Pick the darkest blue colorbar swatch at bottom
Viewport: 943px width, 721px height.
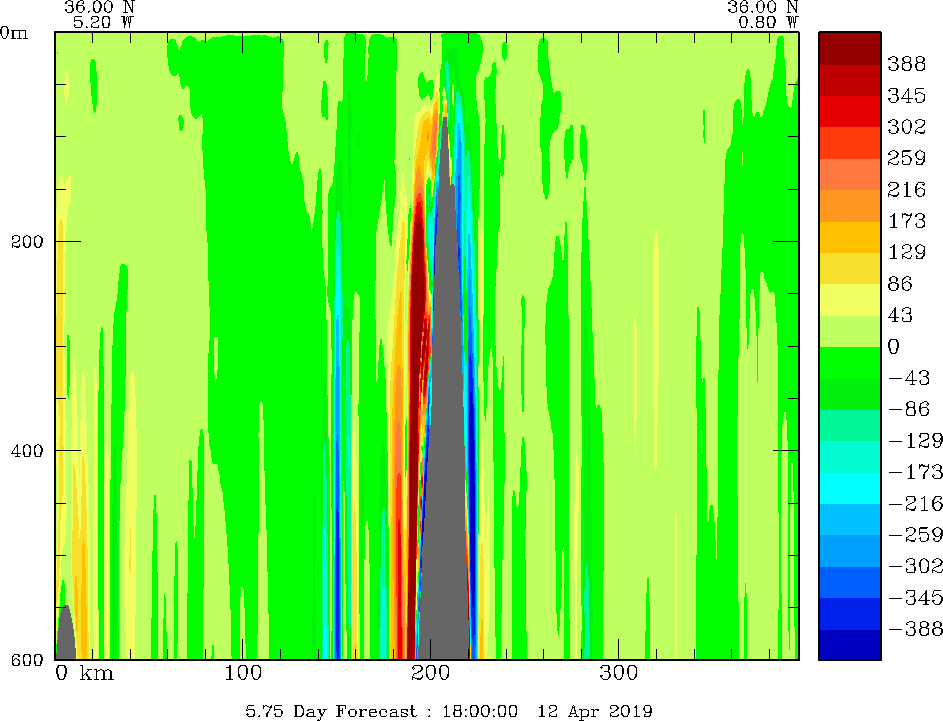tap(850, 645)
